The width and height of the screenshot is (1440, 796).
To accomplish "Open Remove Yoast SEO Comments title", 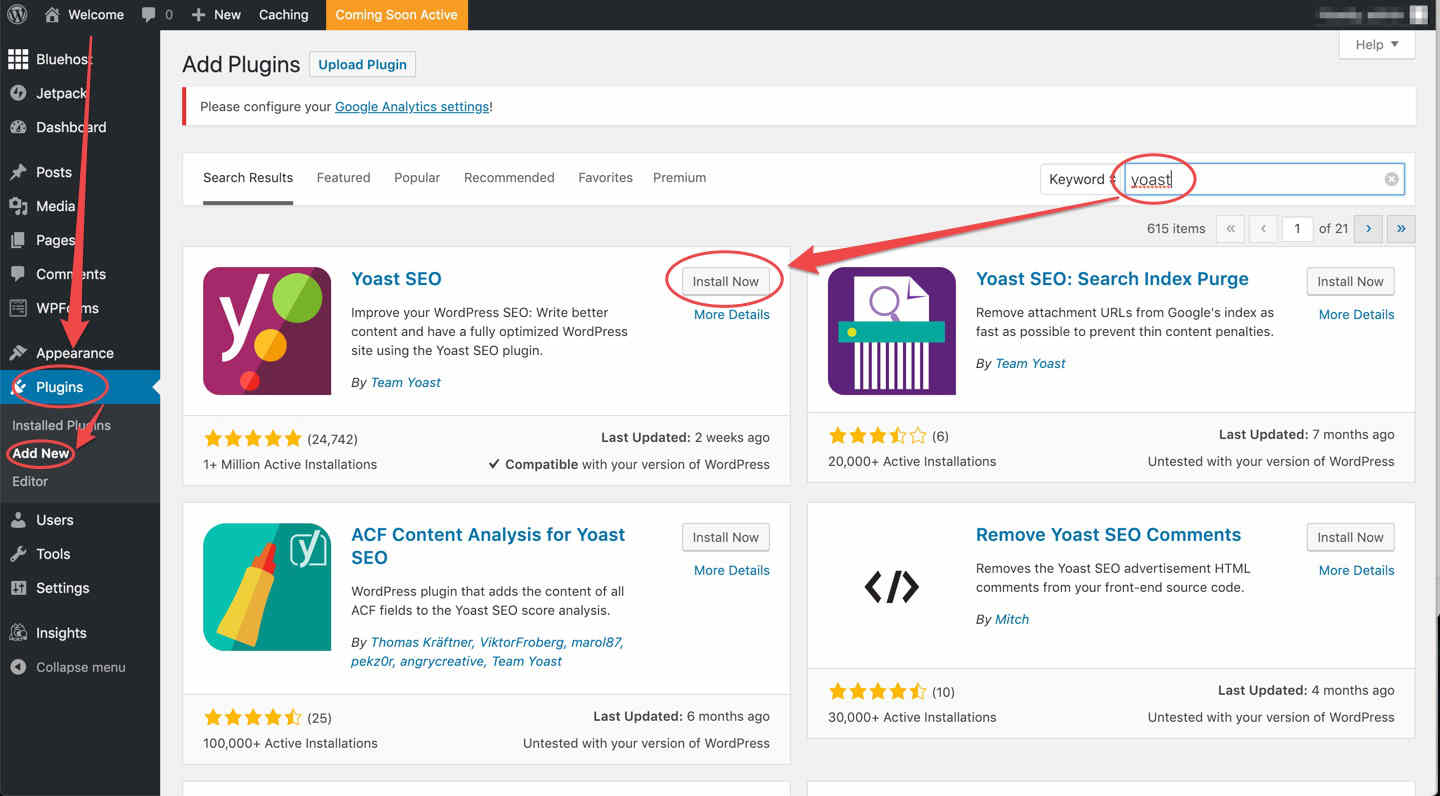I will [x=1108, y=535].
